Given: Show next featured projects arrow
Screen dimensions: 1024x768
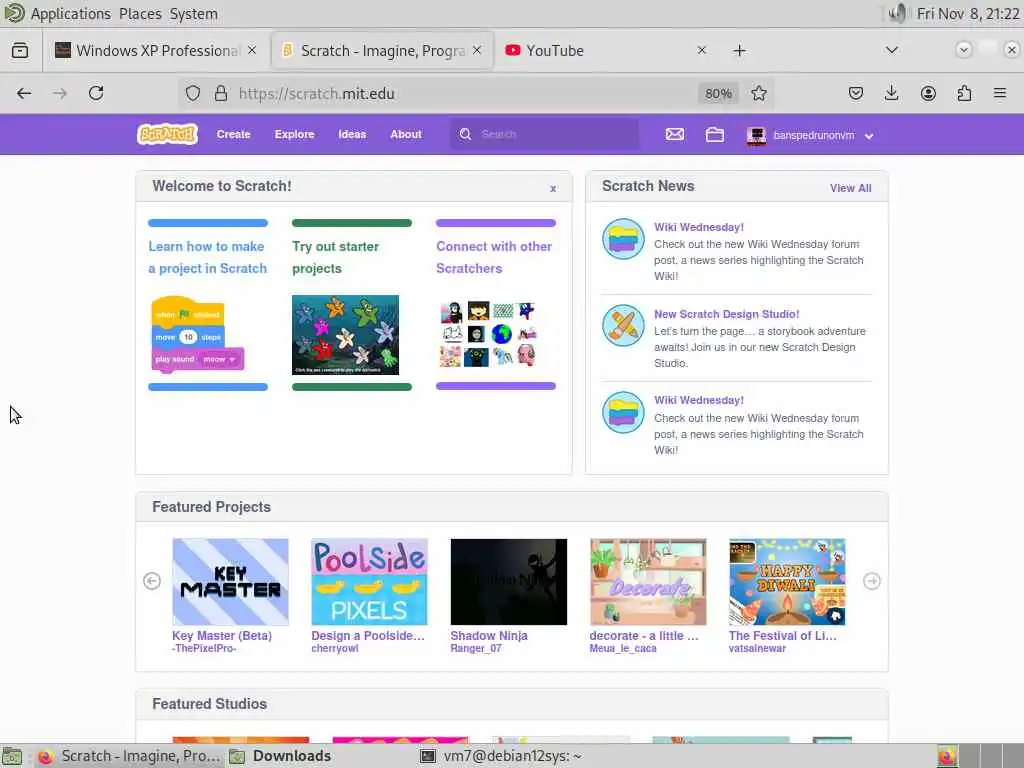Looking at the screenshot, I should [871, 581].
